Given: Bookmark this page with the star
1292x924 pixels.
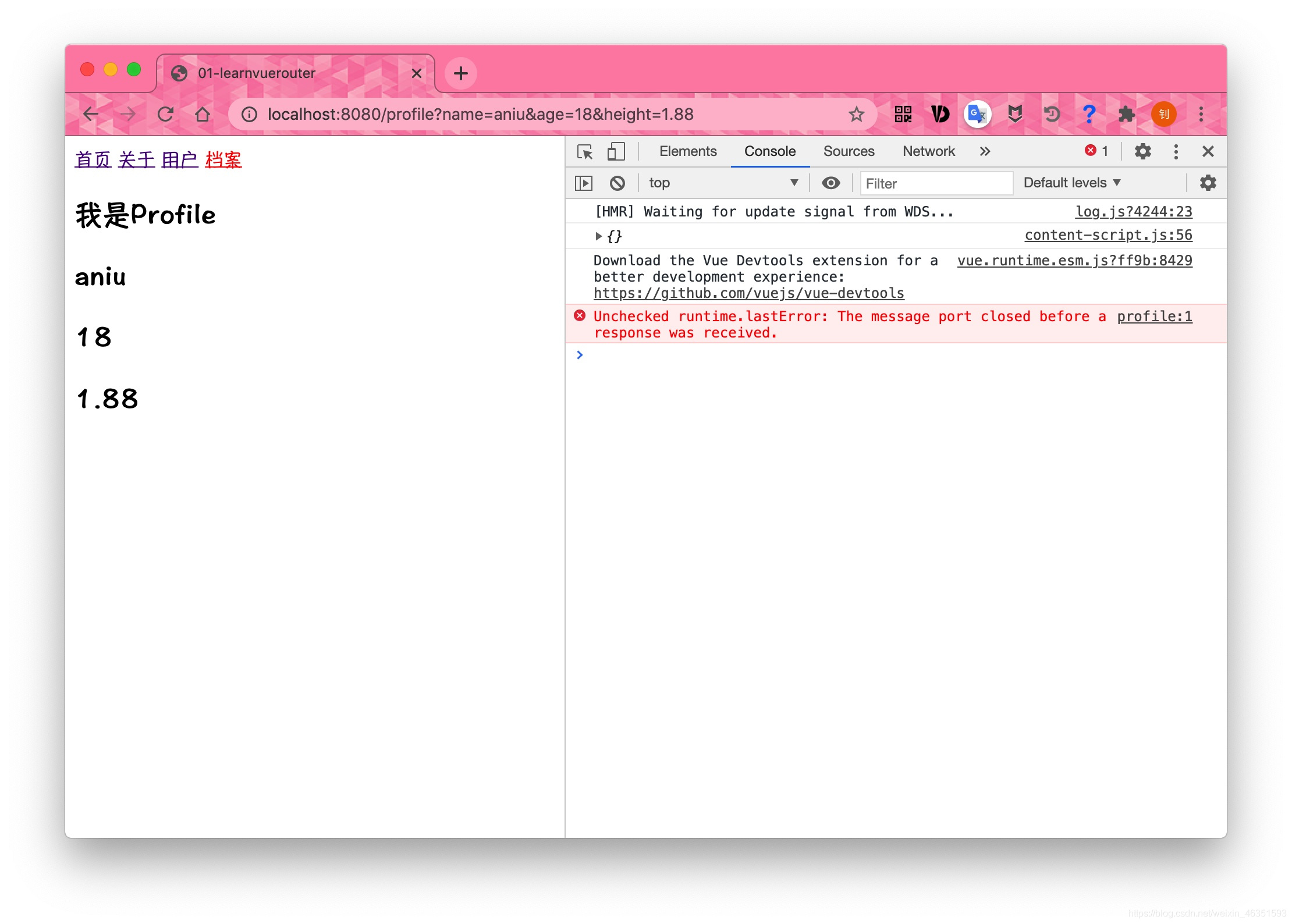Looking at the screenshot, I should [856, 114].
